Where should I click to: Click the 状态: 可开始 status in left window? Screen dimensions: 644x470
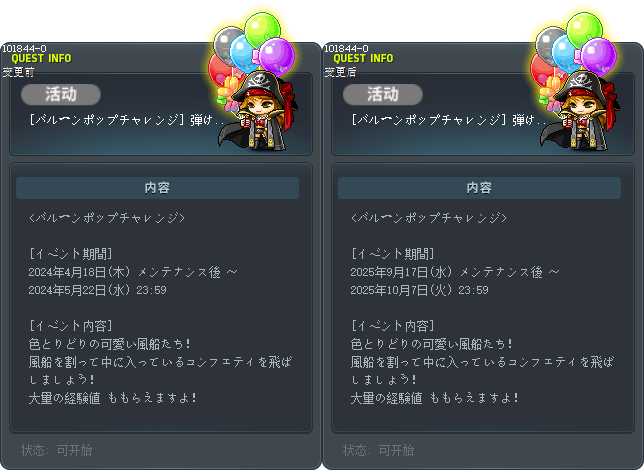click(x=57, y=450)
